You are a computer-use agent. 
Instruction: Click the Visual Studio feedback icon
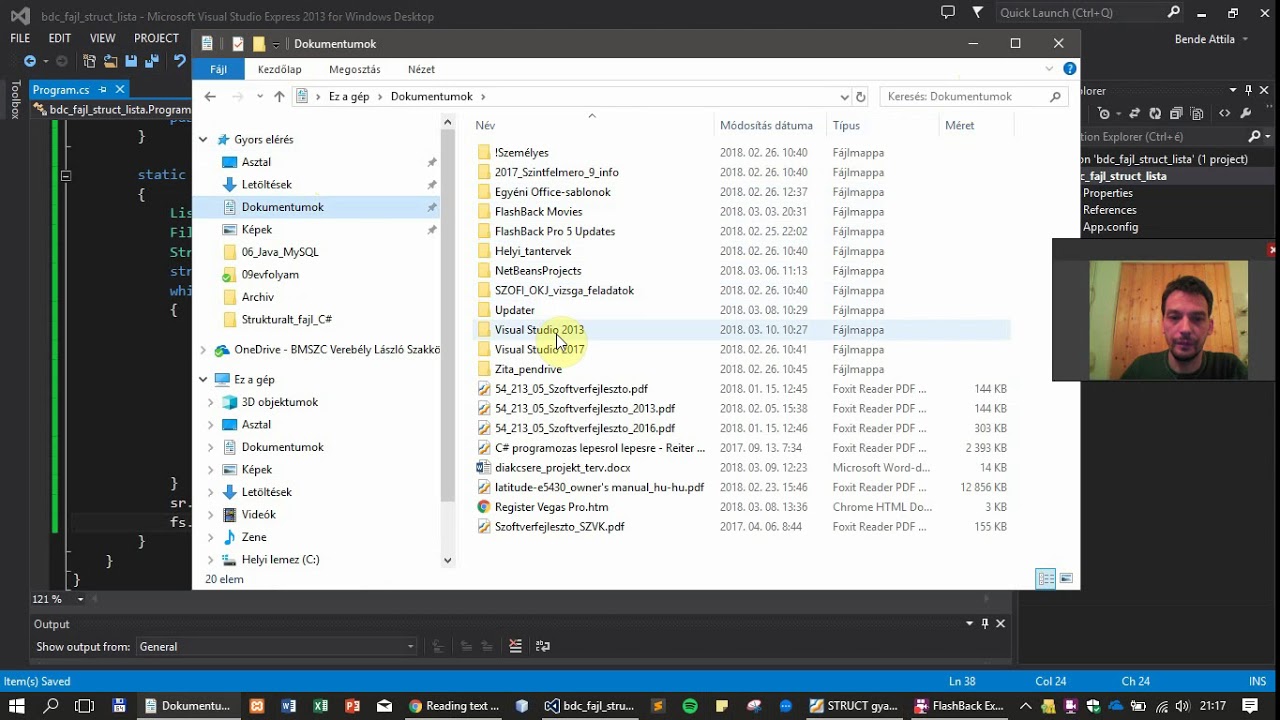click(x=948, y=13)
